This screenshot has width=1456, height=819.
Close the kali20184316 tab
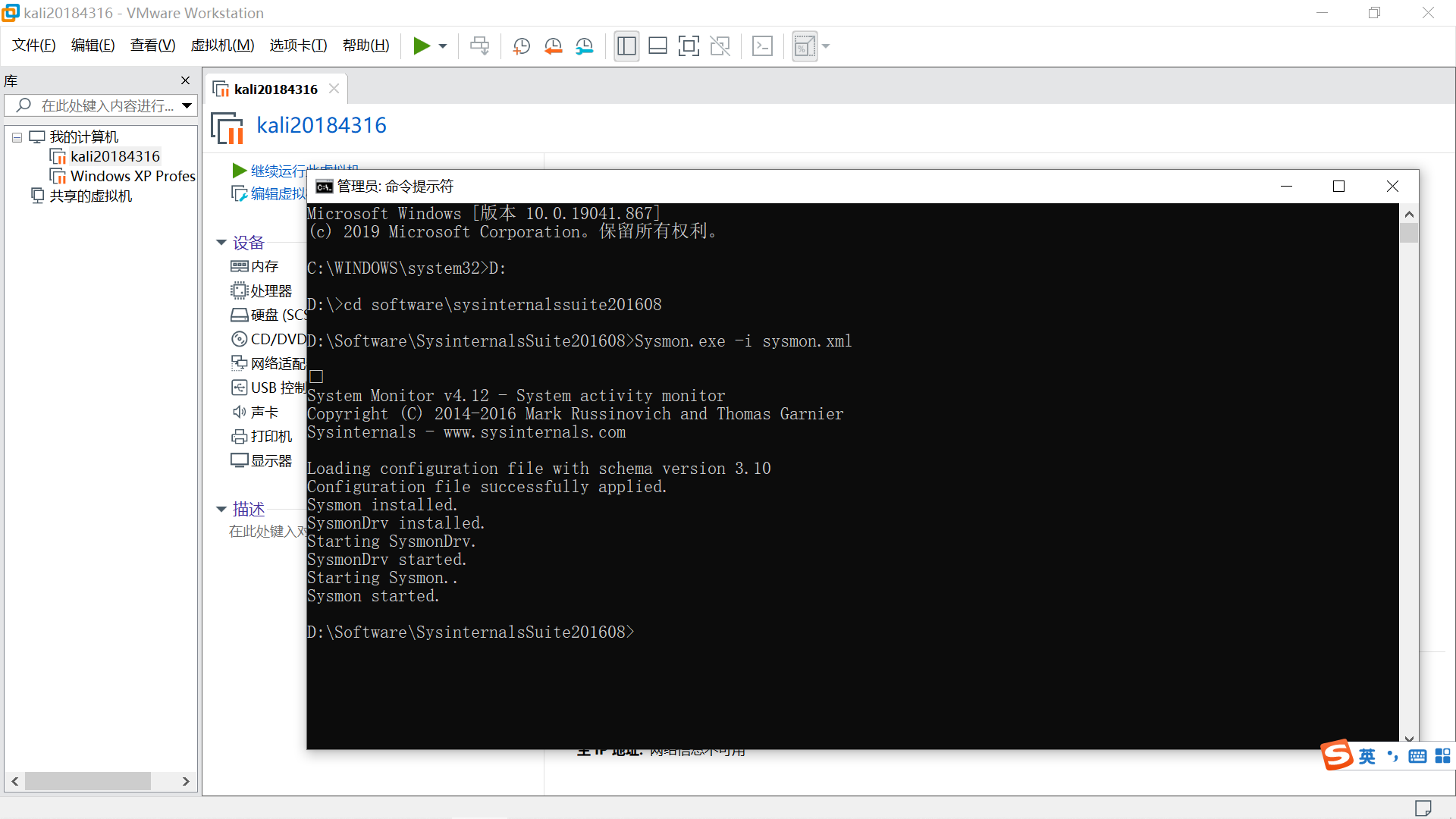tap(334, 89)
